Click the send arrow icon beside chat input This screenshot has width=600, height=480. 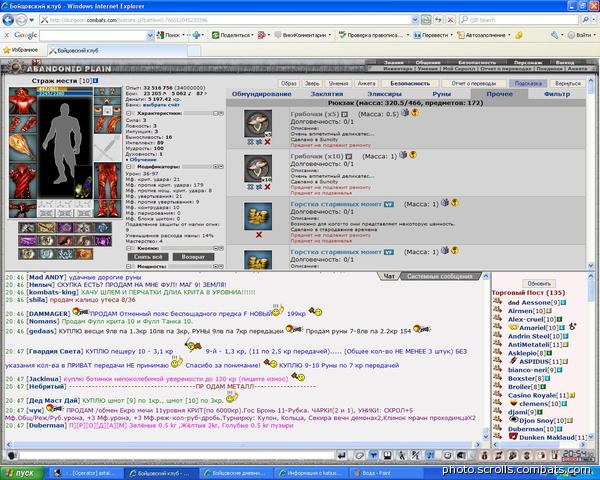[x=342, y=456]
